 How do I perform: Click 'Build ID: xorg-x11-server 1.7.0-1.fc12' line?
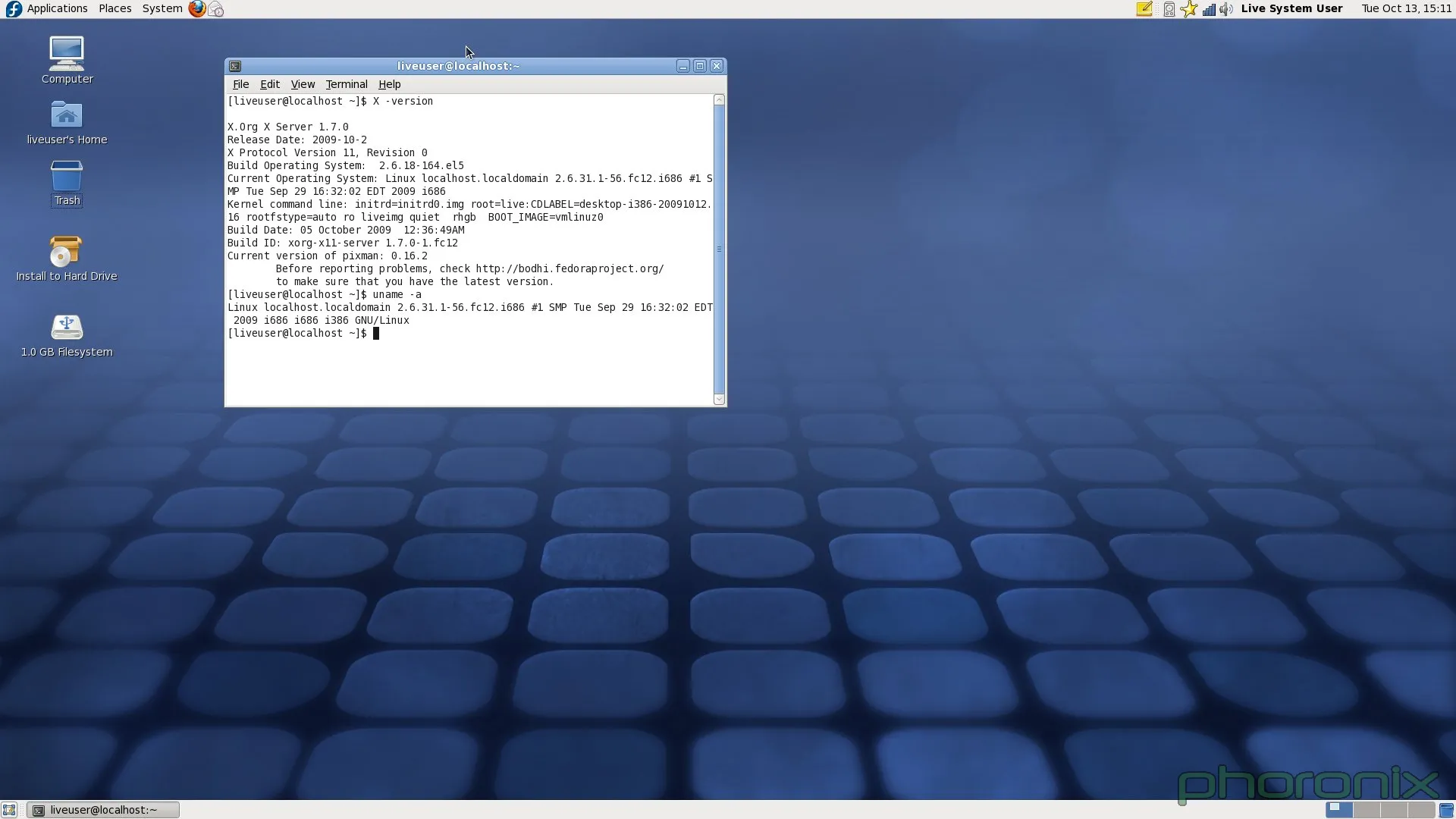tap(343, 243)
